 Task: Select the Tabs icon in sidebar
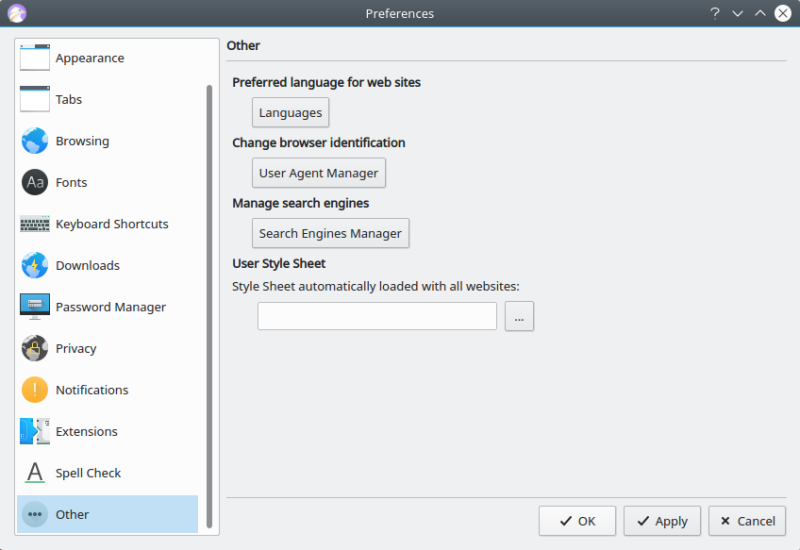pos(35,99)
